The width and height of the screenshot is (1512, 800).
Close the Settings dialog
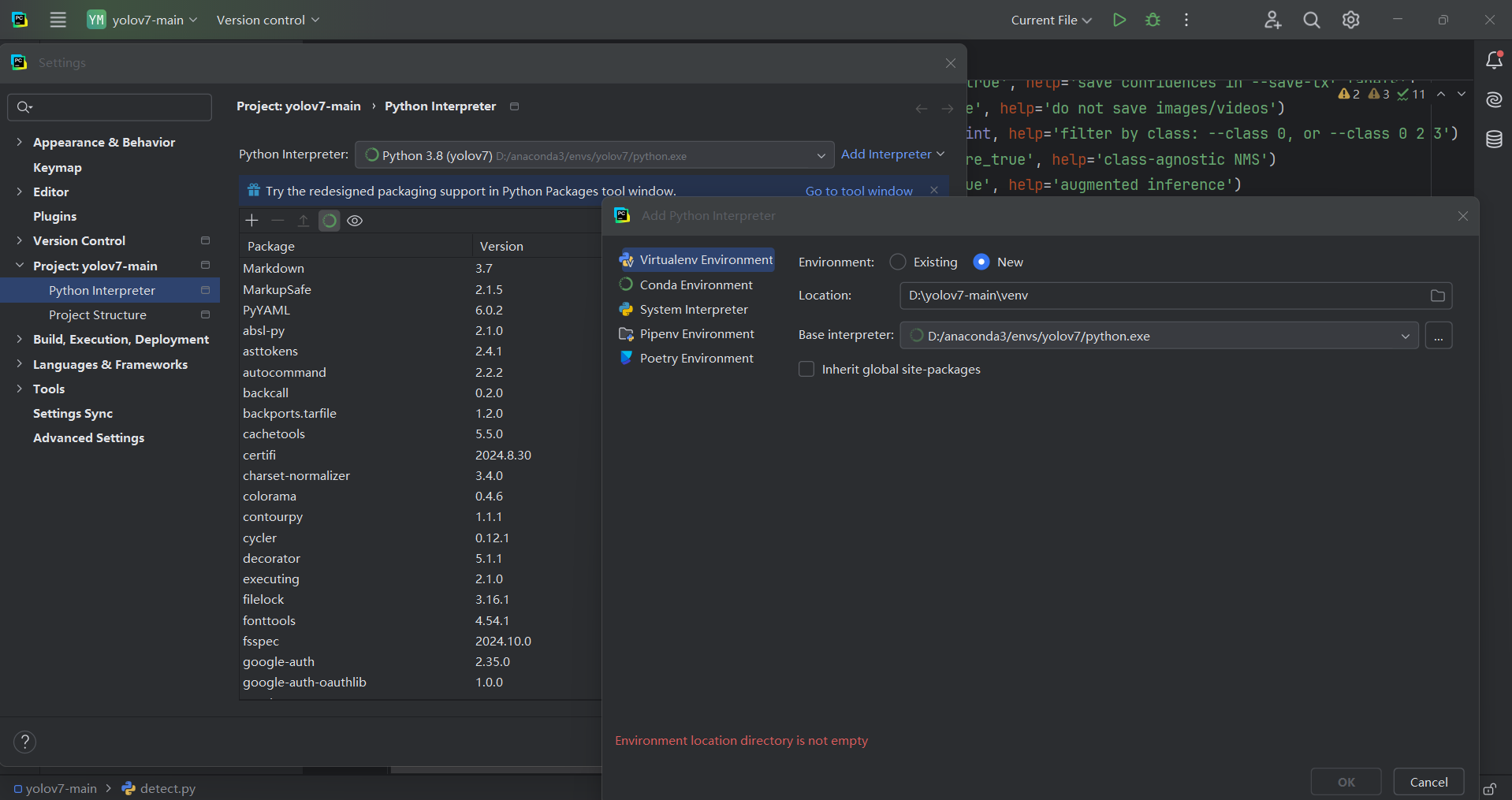[951, 63]
